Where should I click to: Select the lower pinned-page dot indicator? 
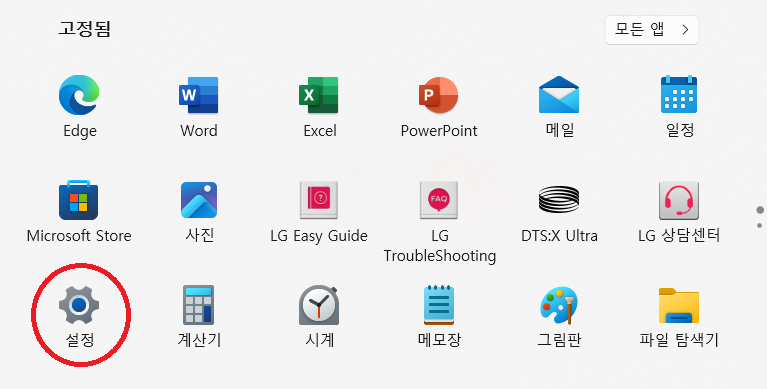coord(760,226)
